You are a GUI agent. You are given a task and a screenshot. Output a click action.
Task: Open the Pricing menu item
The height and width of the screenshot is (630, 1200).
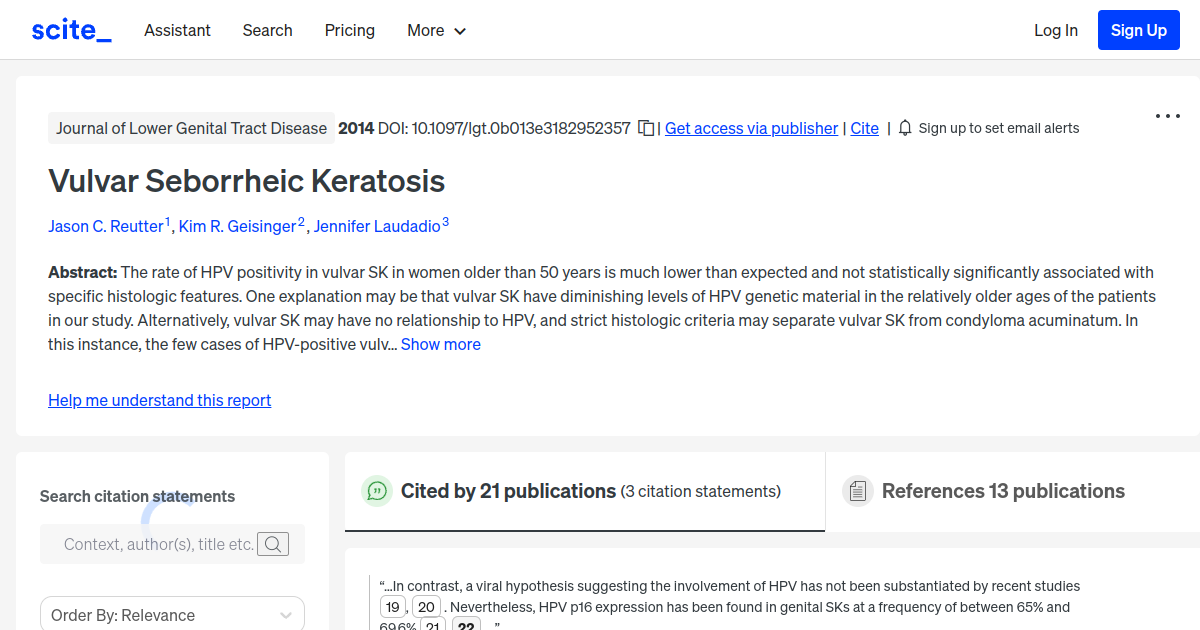[x=349, y=31]
